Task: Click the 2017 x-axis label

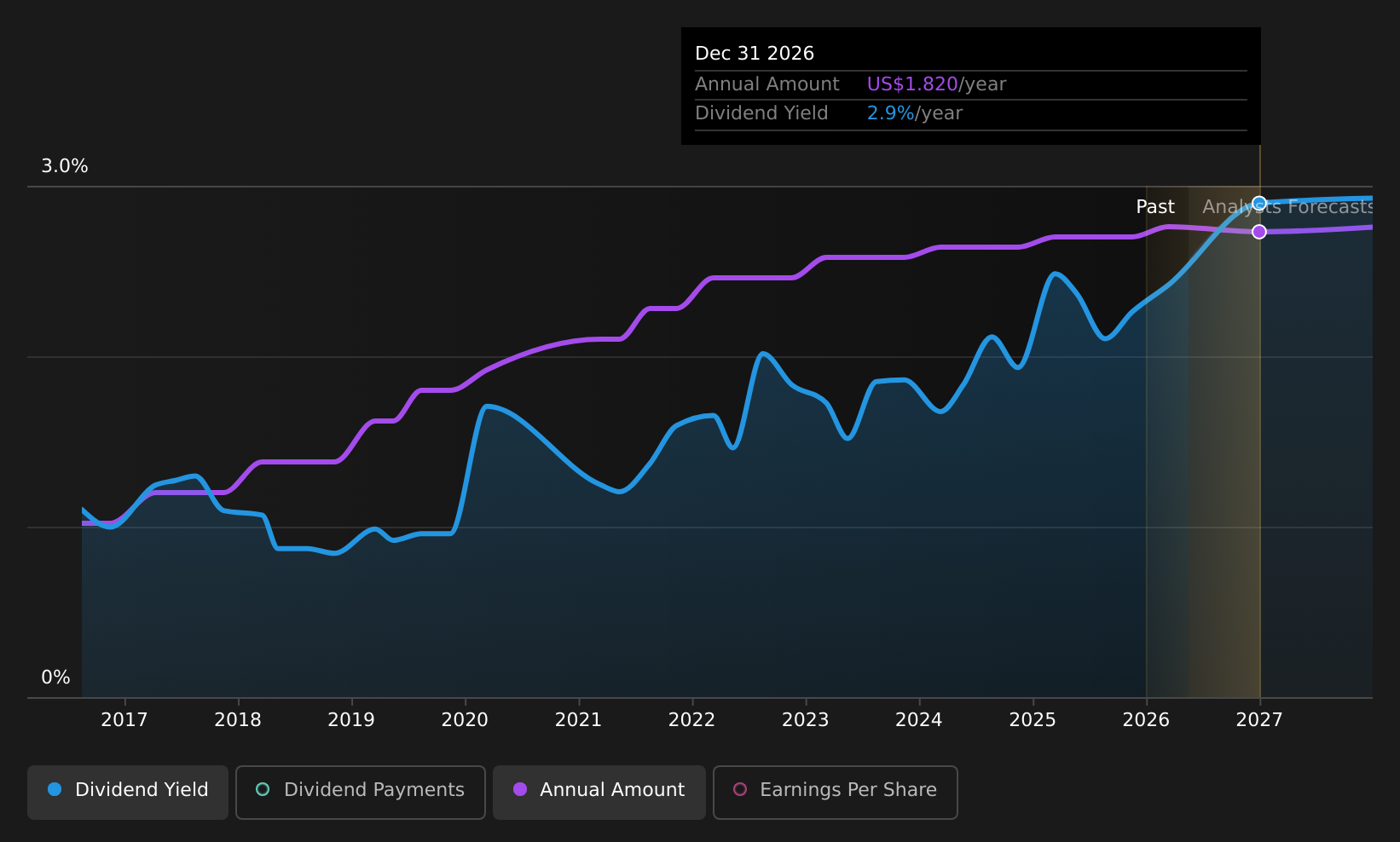Action: pyautogui.click(x=124, y=720)
